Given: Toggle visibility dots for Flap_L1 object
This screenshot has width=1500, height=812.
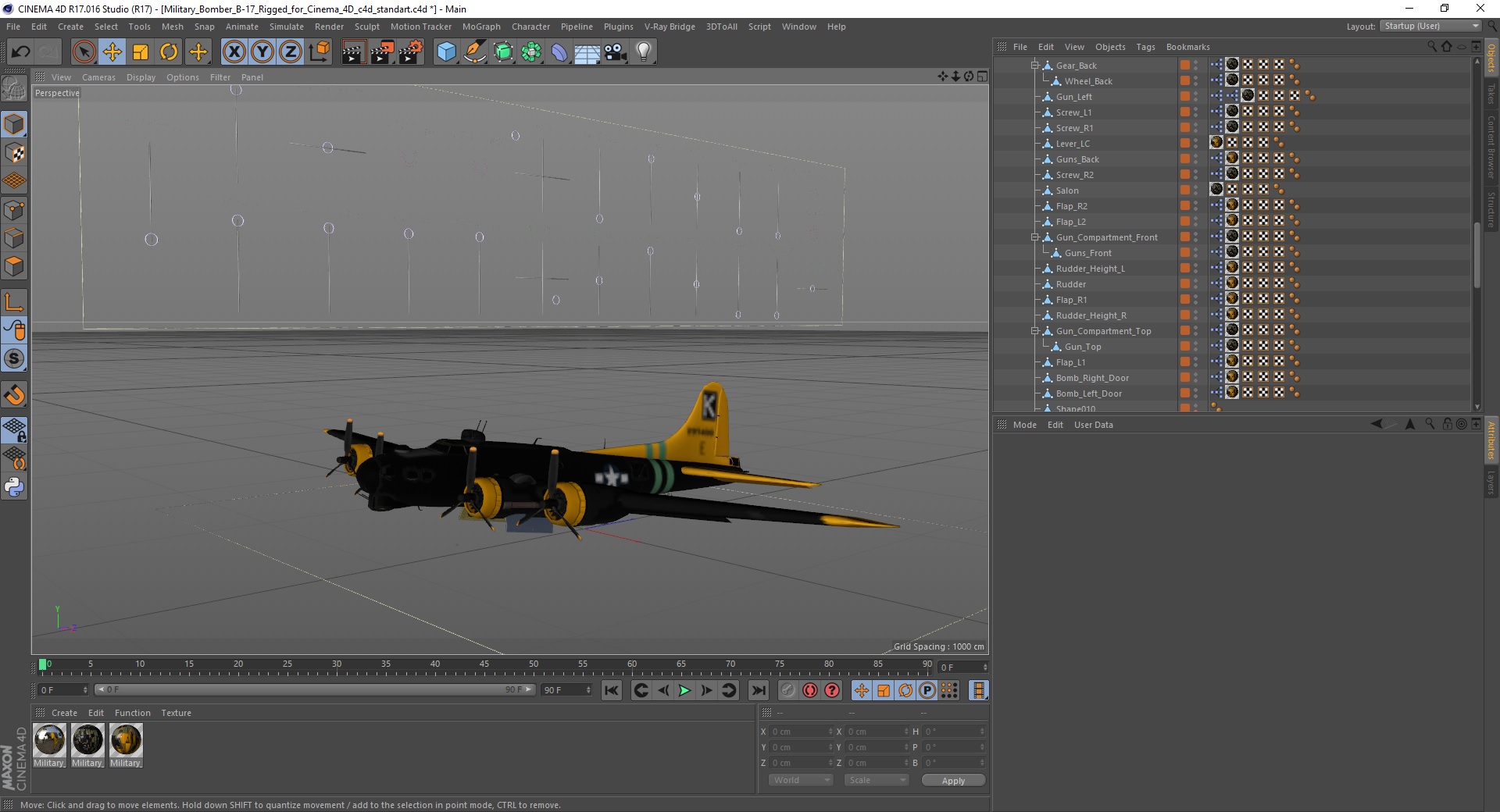Looking at the screenshot, I should [1196, 361].
